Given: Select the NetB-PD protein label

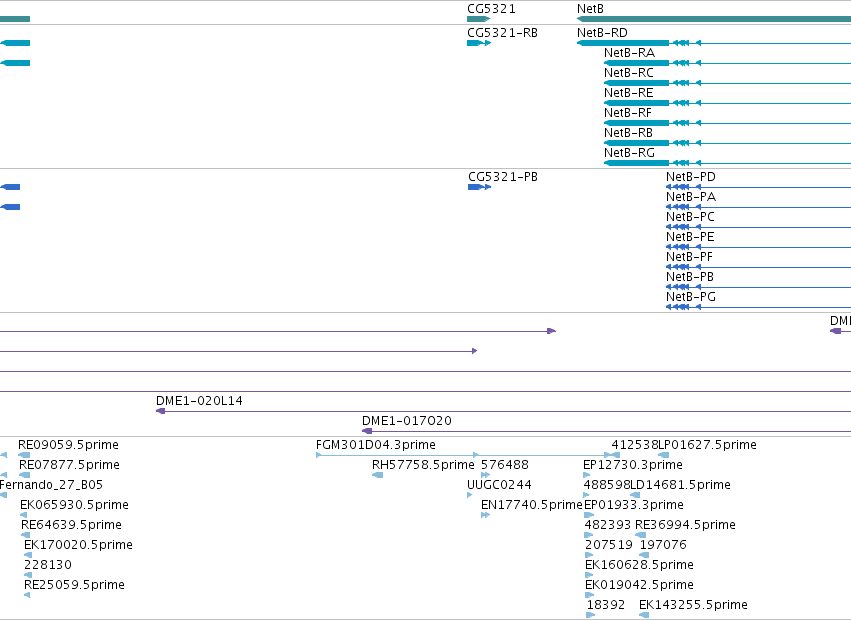Looking at the screenshot, I should (691, 177).
